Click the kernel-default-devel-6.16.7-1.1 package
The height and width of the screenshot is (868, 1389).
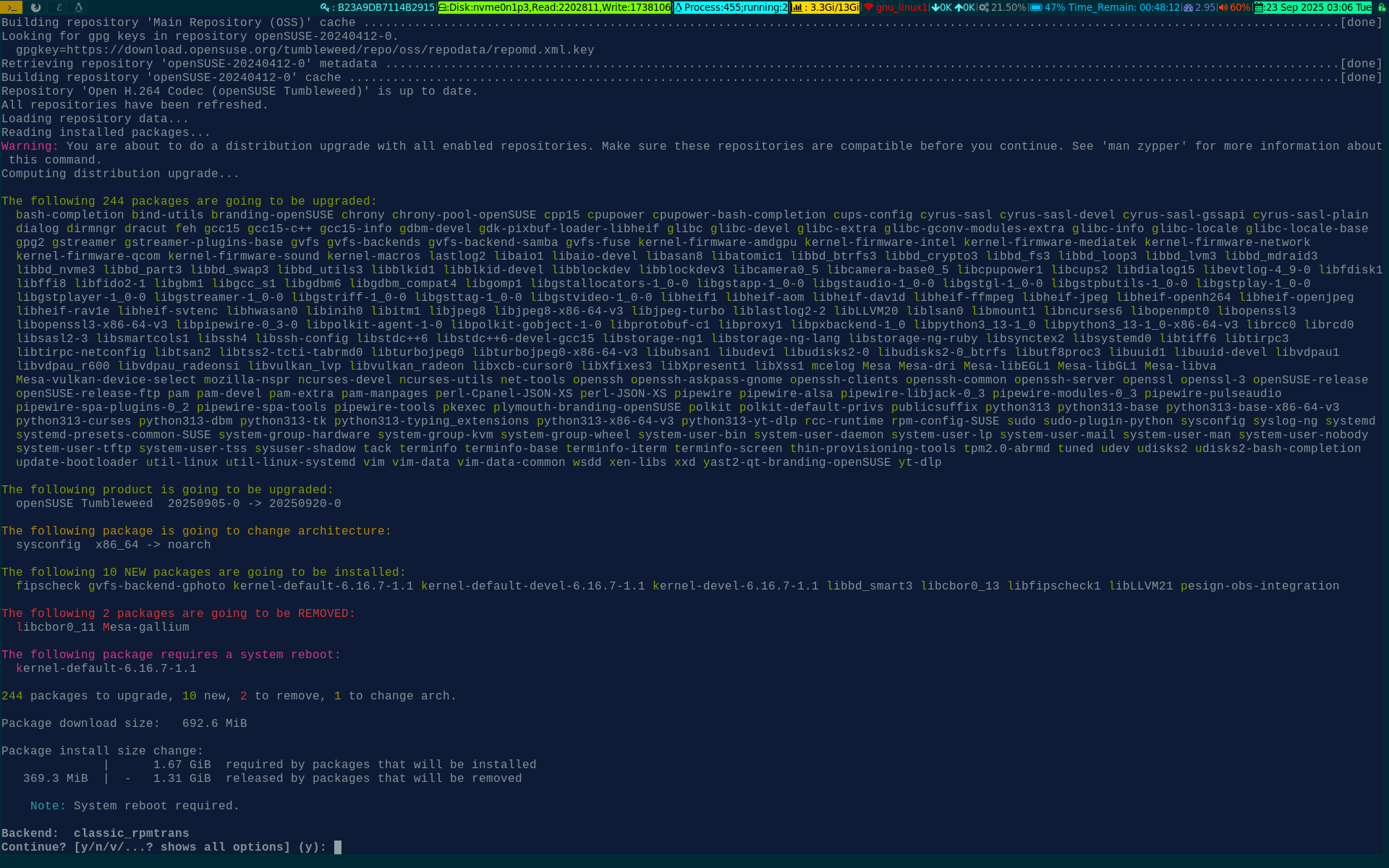click(x=532, y=586)
